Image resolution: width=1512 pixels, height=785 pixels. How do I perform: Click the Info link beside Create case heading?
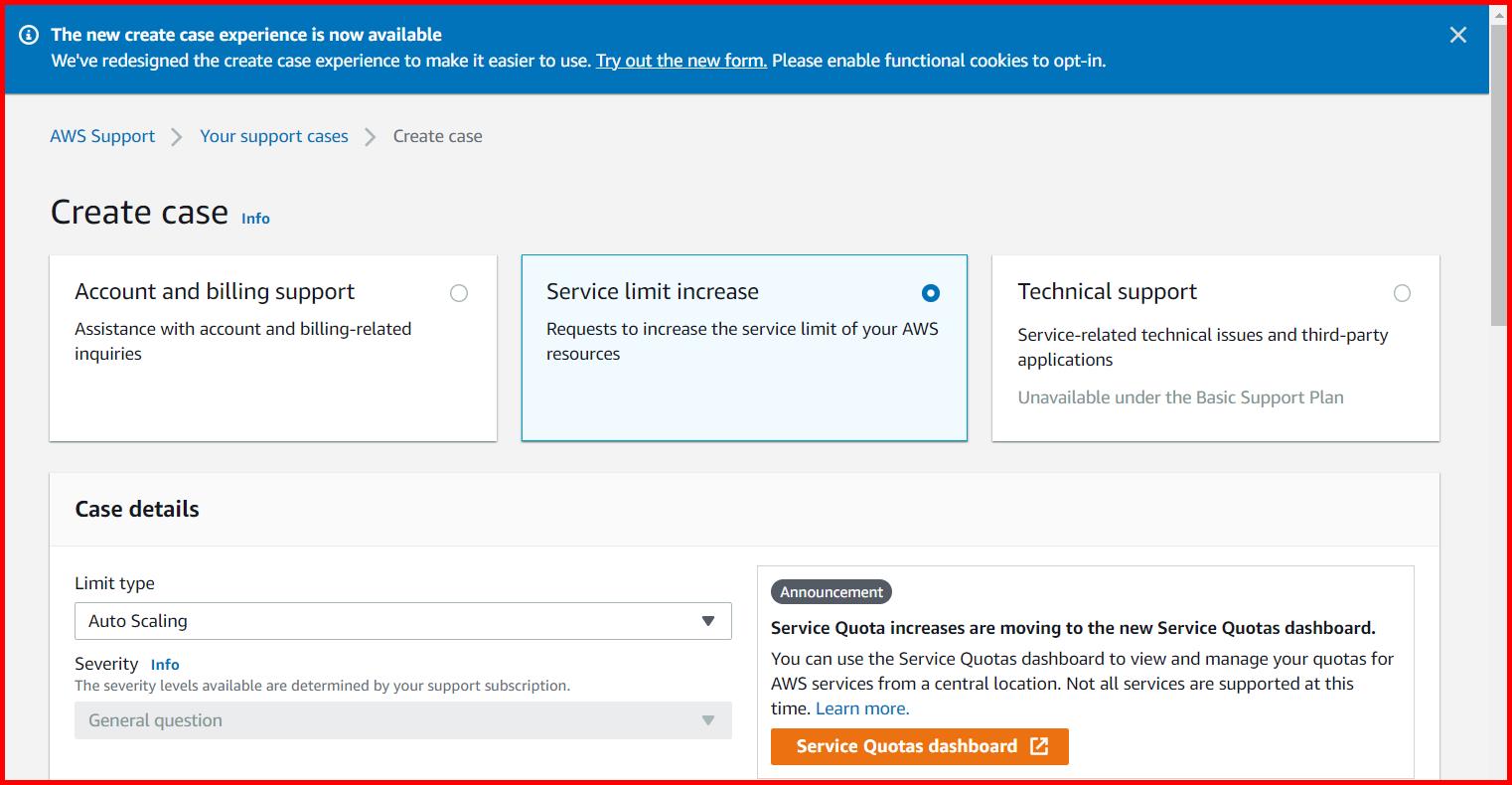(x=254, y=219)
